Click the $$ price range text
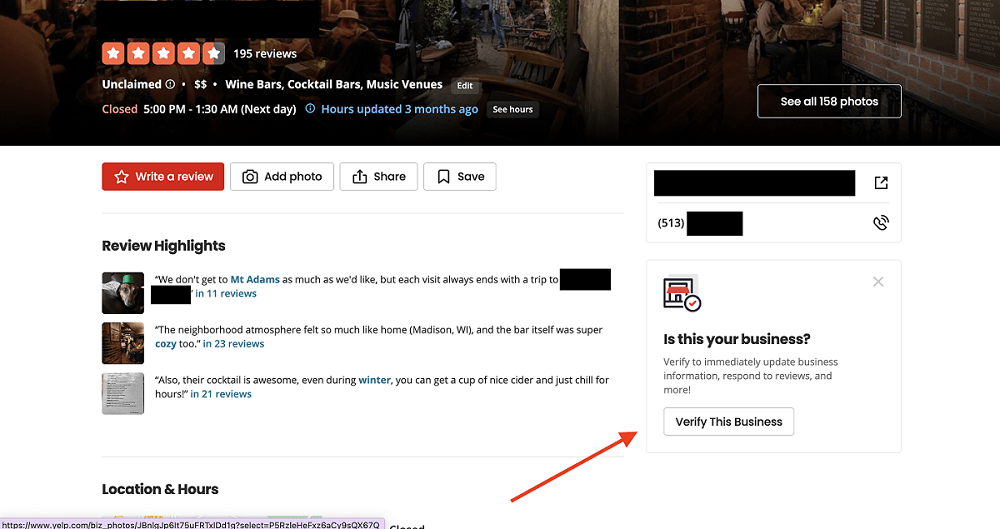The image size is (1000, 529). (x=200, y=84)
